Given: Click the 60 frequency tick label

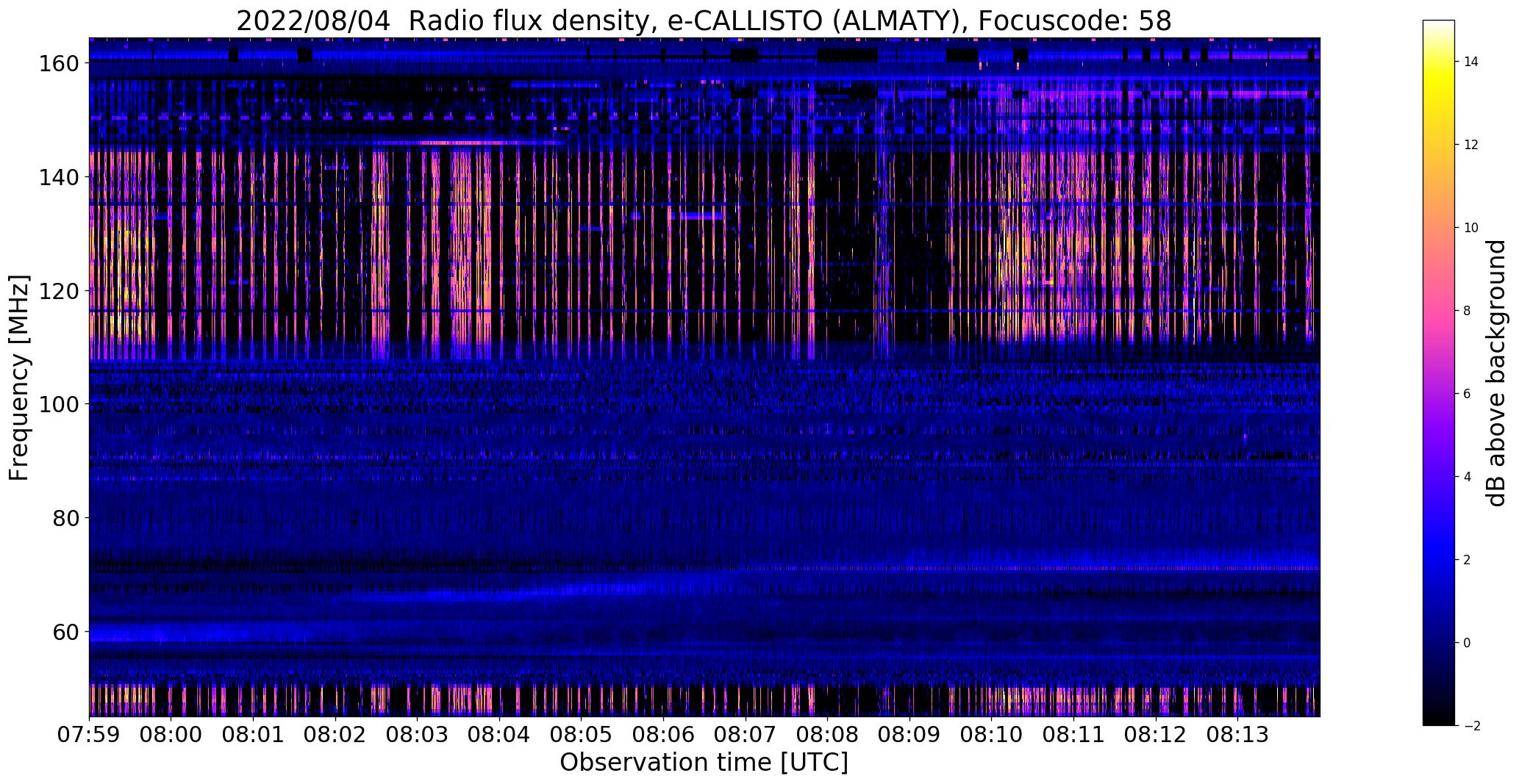Looking at the screenshot, I should [x=65, y=631].
